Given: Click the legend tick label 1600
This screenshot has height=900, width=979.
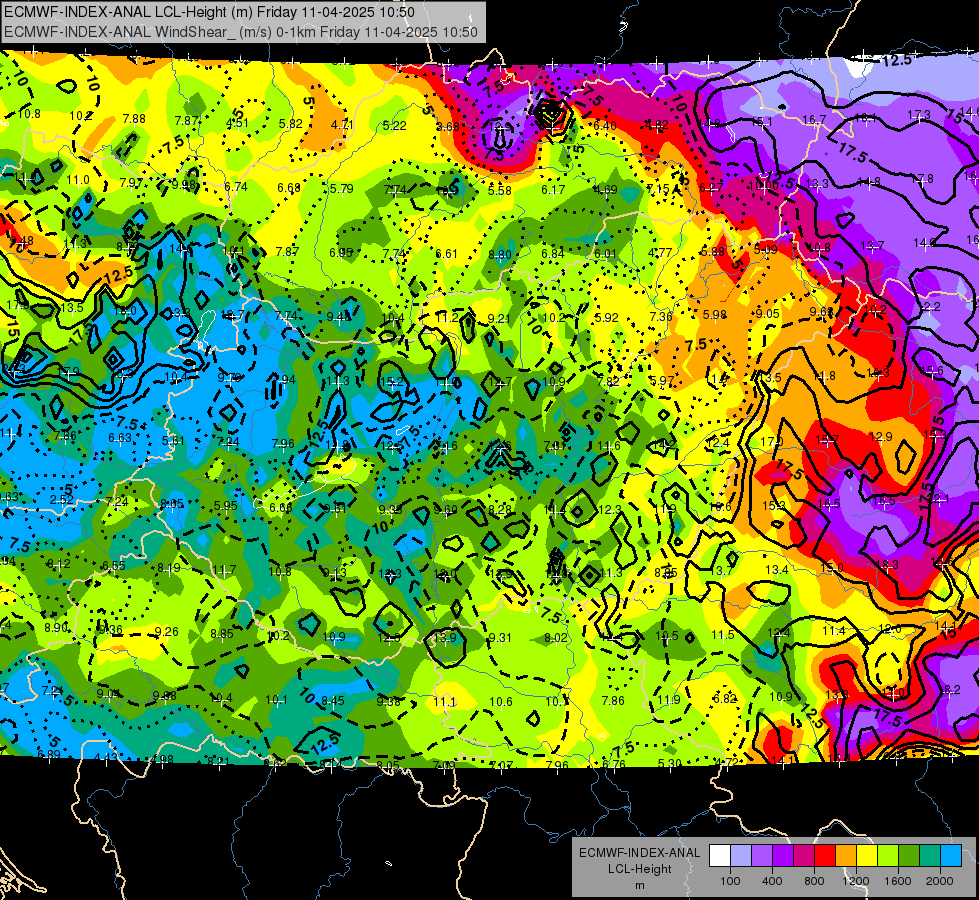Looking at the screenshot, I should coord(898,881).
